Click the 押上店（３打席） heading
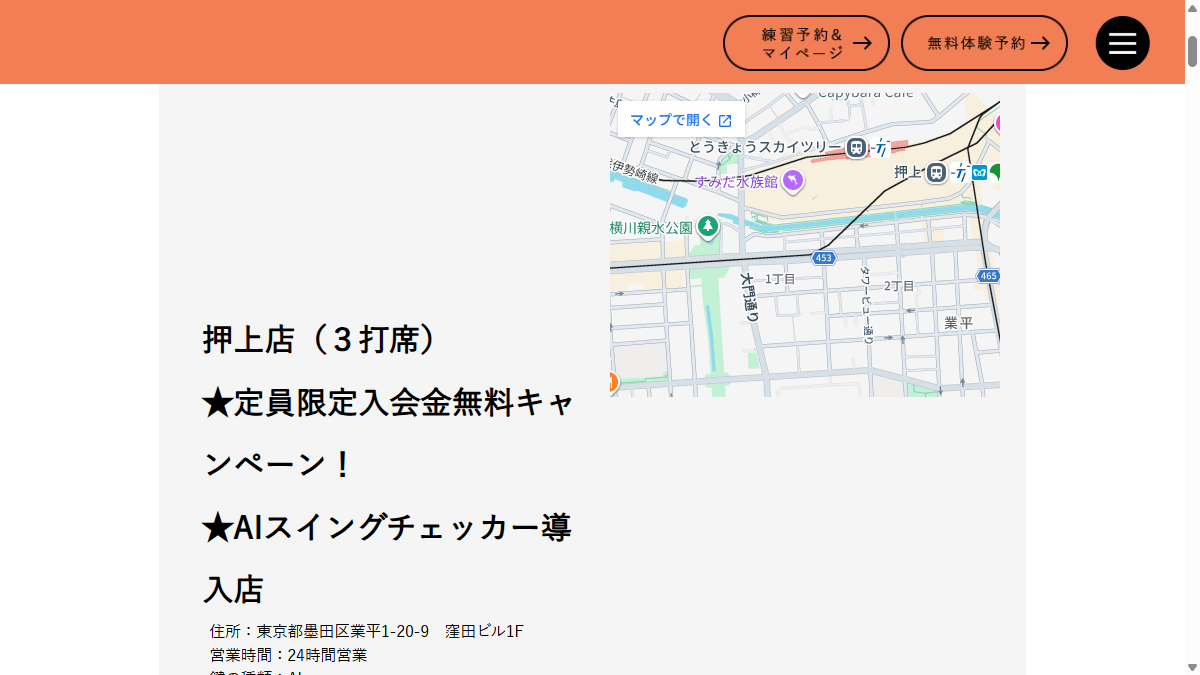 (319, 340)
